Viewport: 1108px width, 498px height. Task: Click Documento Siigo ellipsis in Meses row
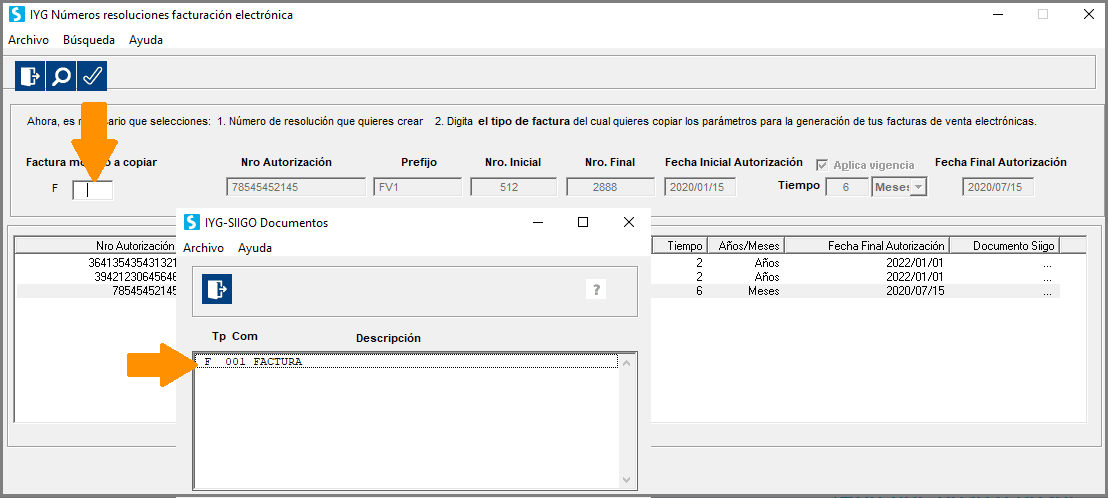tap(1047, 291)
